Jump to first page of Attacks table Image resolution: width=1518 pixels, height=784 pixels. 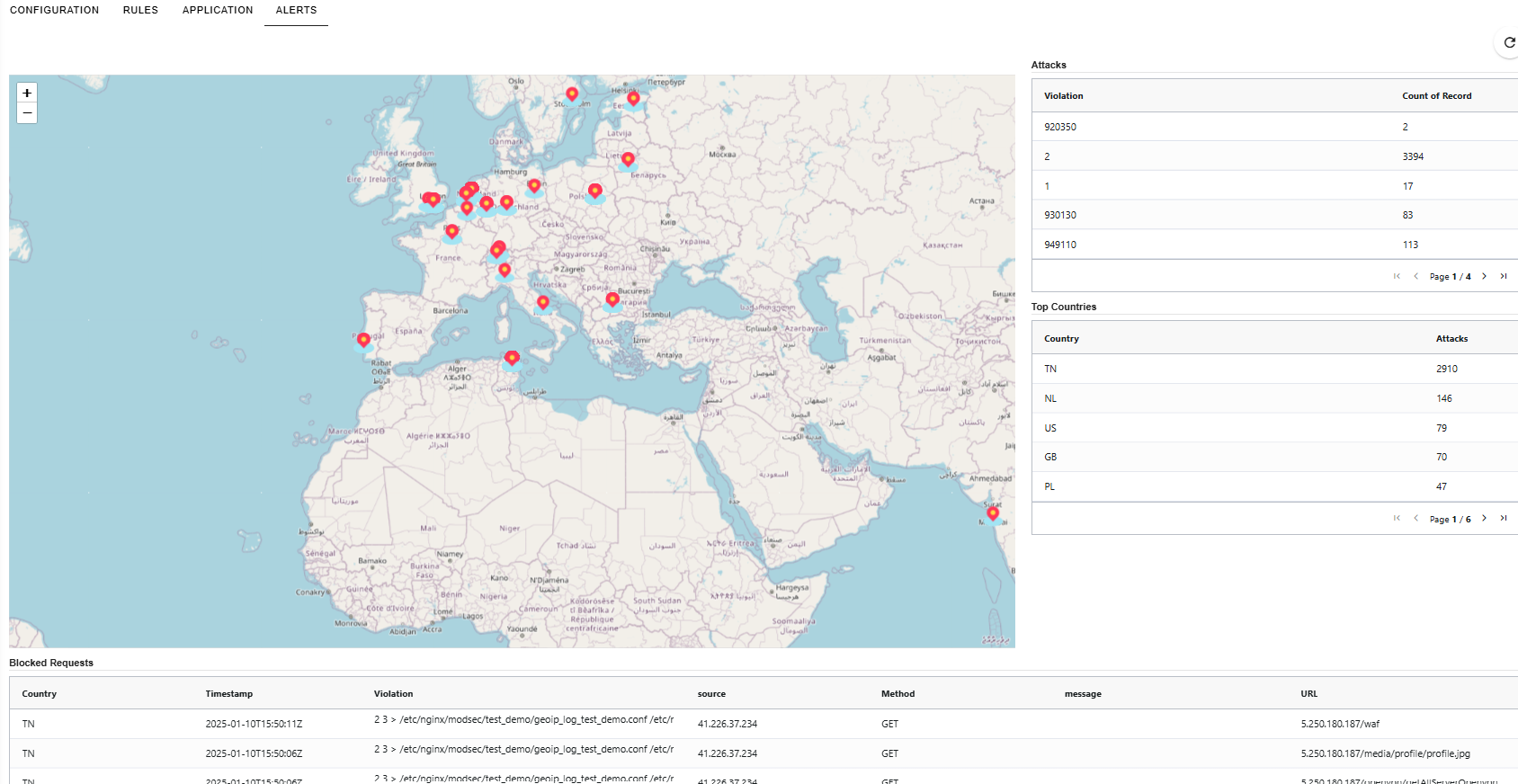(x=1397, y=276)
